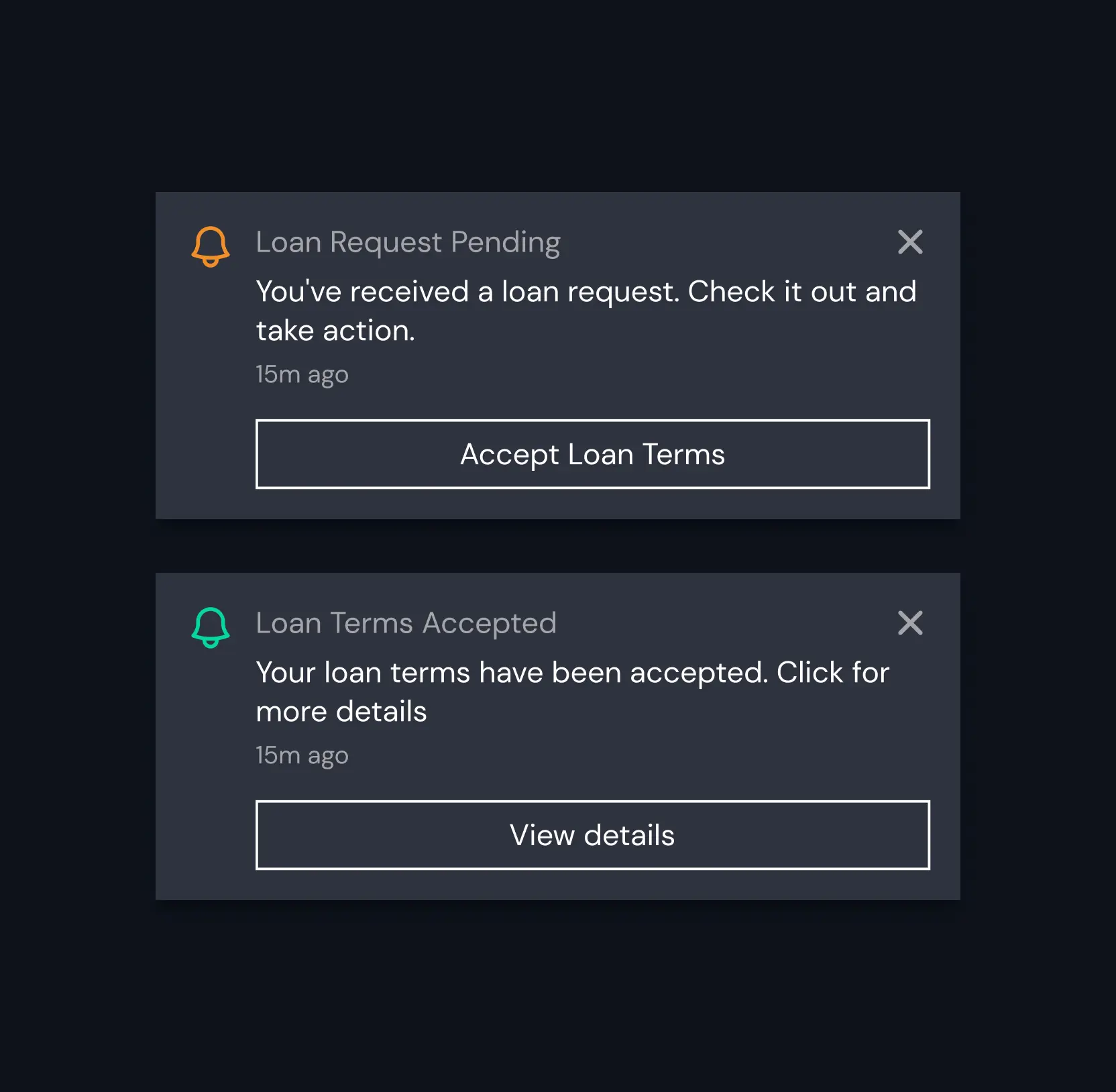This screenshot has width=1116, height=1092.
Task: Click the 15m ago timestamp on bottom card
Action: (x=302, y=755)
